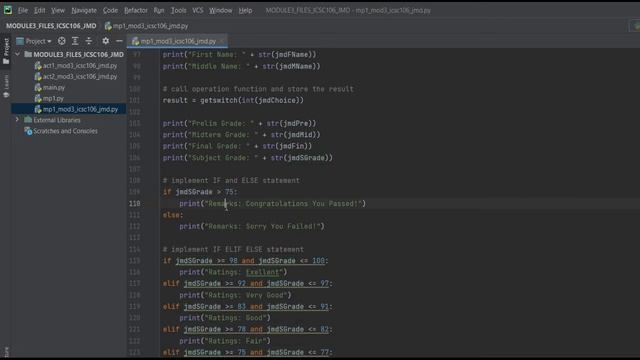This screenshot has width=640, height=360.
Task: Click the 'Ratings: Exellent' print line
Action: (233, 272)
